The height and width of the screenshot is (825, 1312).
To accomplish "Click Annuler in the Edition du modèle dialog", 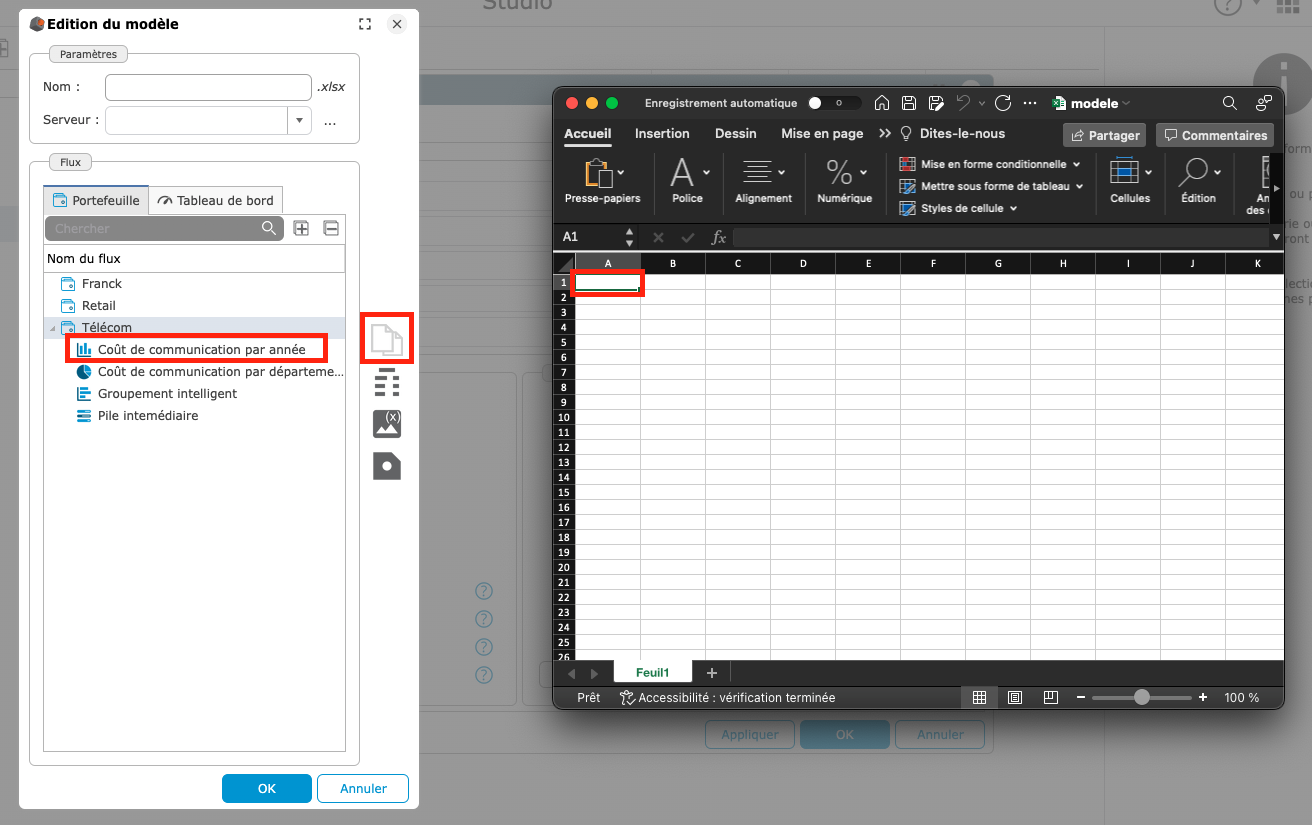I will click(x=363, y=788).
